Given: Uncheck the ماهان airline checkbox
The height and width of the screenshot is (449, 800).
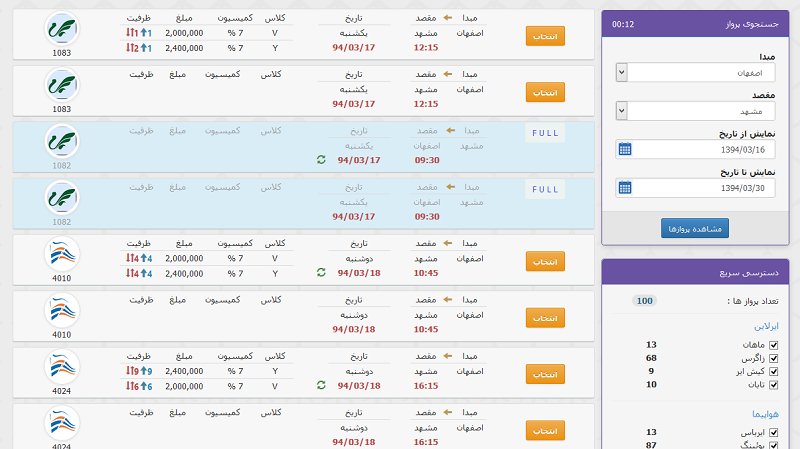Looking at the screenshot, I should point(773,345).
